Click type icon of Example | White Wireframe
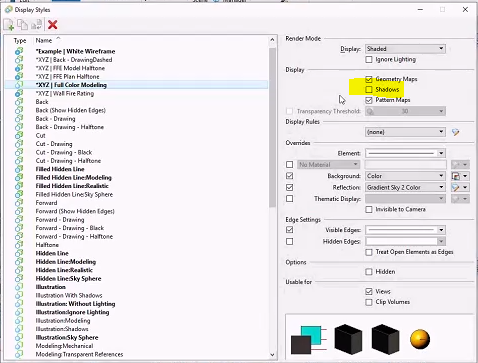 pyautogui.click(x=19, y=51)
